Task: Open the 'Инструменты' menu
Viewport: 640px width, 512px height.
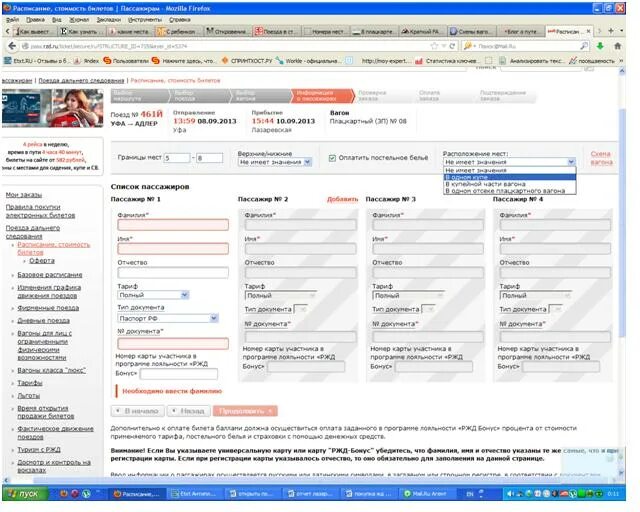Action: [x=145, y=20]
